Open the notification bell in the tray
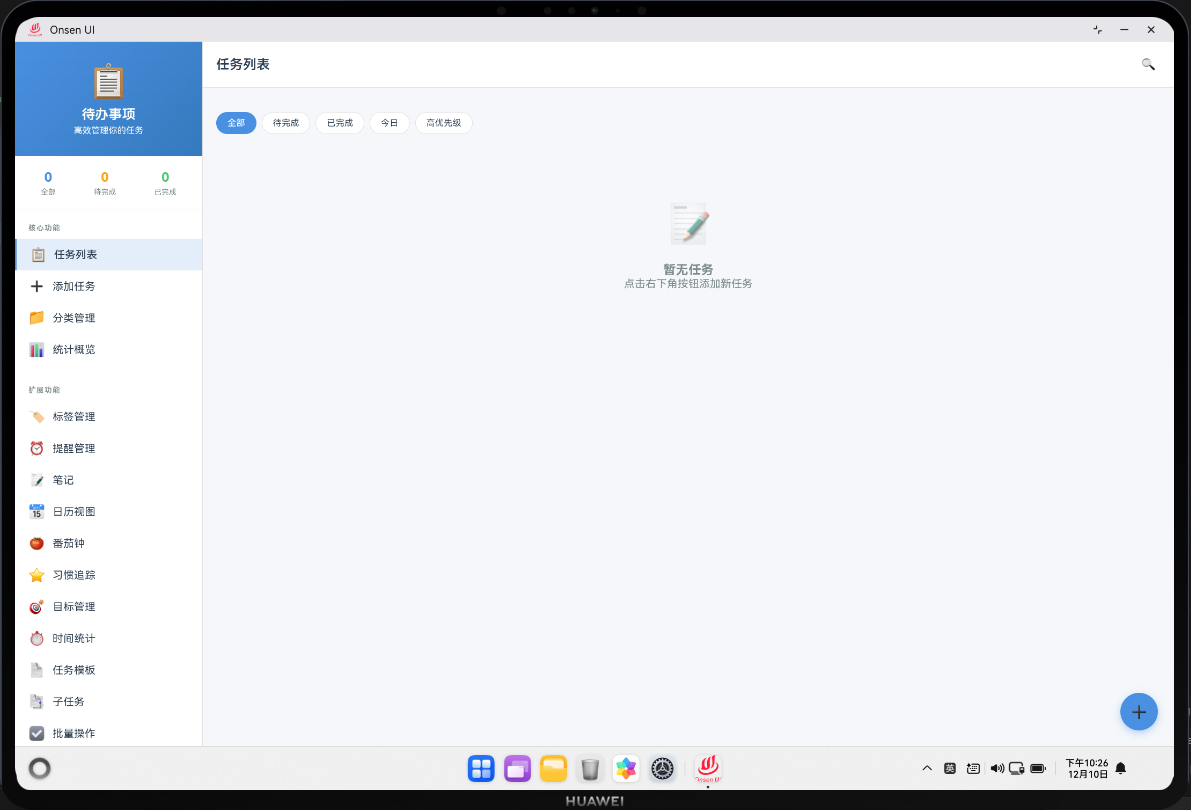1191x810 pixels. (1120, 768)
